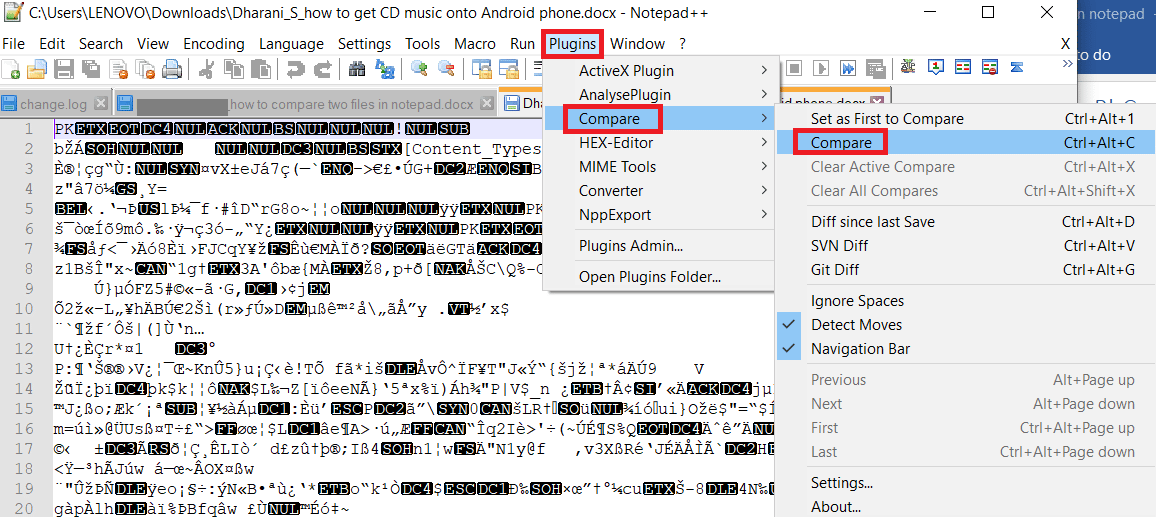Viewport: 1156px width, 517px height.
Task: Open the Language menu
Action: click(x=291, y=44)
